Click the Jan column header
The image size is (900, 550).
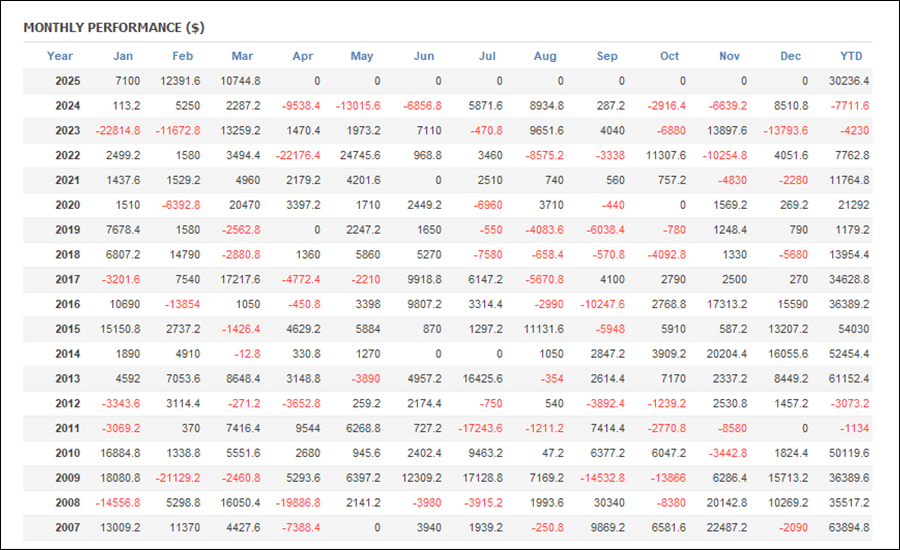point(123,56)
